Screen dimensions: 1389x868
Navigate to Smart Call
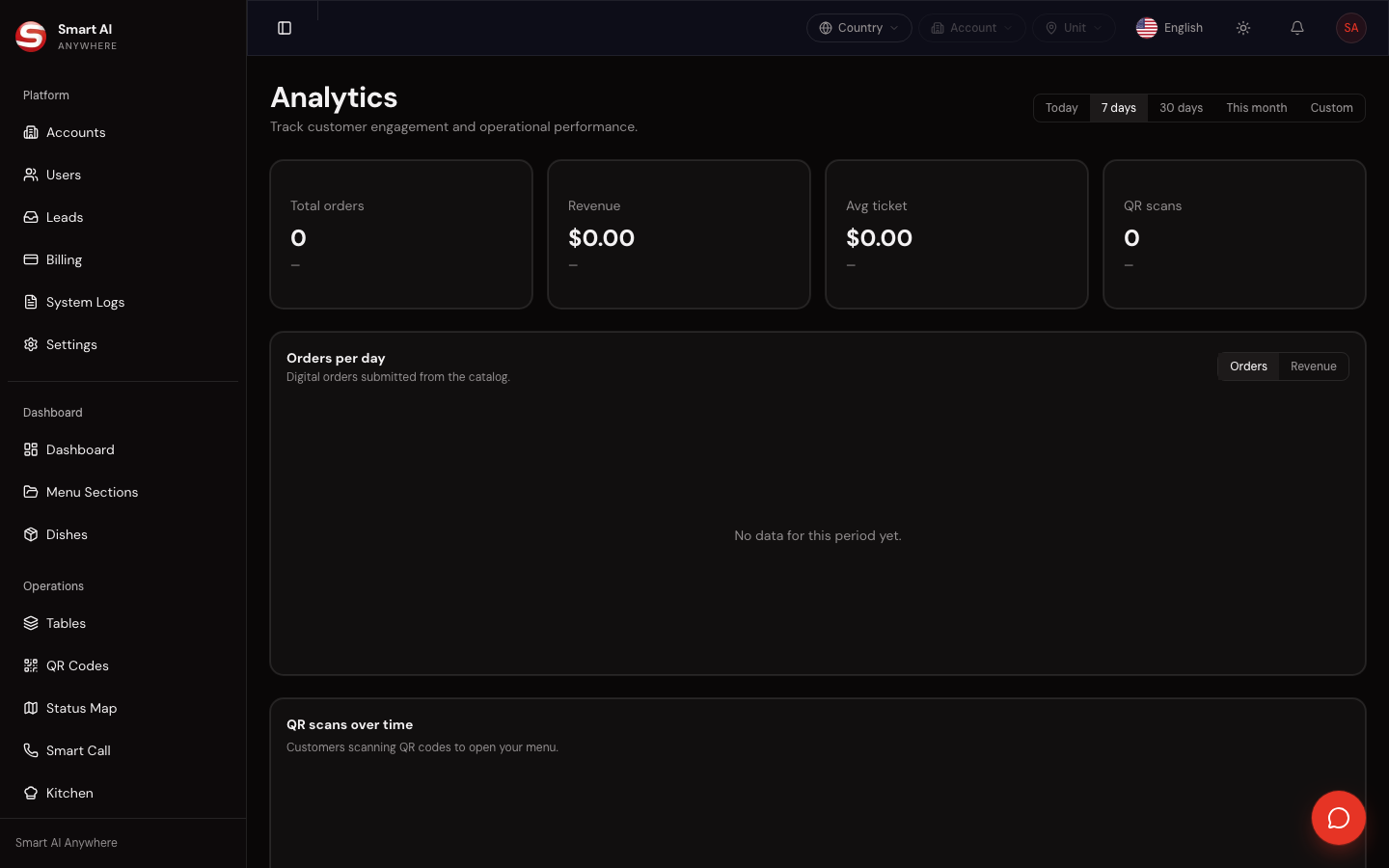(x=123, y=750)
